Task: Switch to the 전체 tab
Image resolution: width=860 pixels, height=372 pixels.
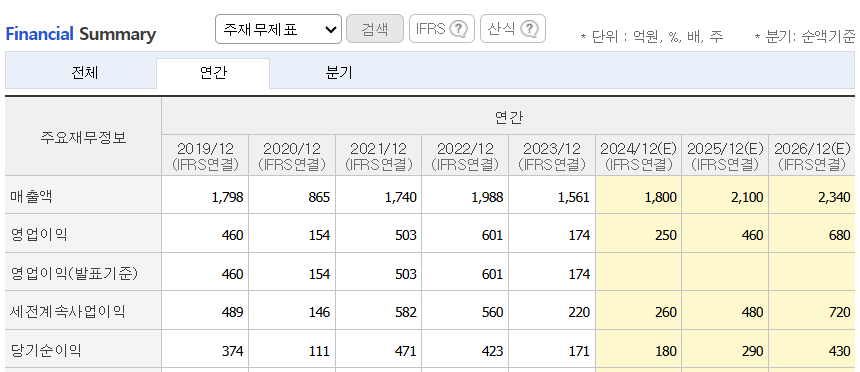Action: tap(85, 73)
